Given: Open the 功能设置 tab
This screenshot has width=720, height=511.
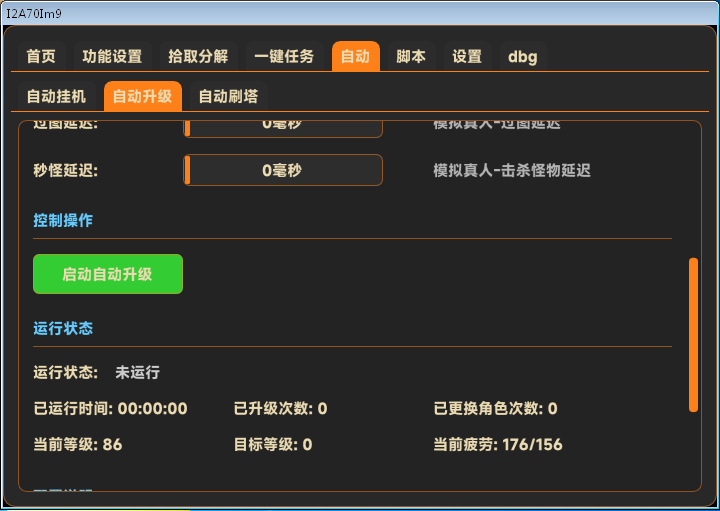Looking at the screenshot, I should click(x=112, y=57).
